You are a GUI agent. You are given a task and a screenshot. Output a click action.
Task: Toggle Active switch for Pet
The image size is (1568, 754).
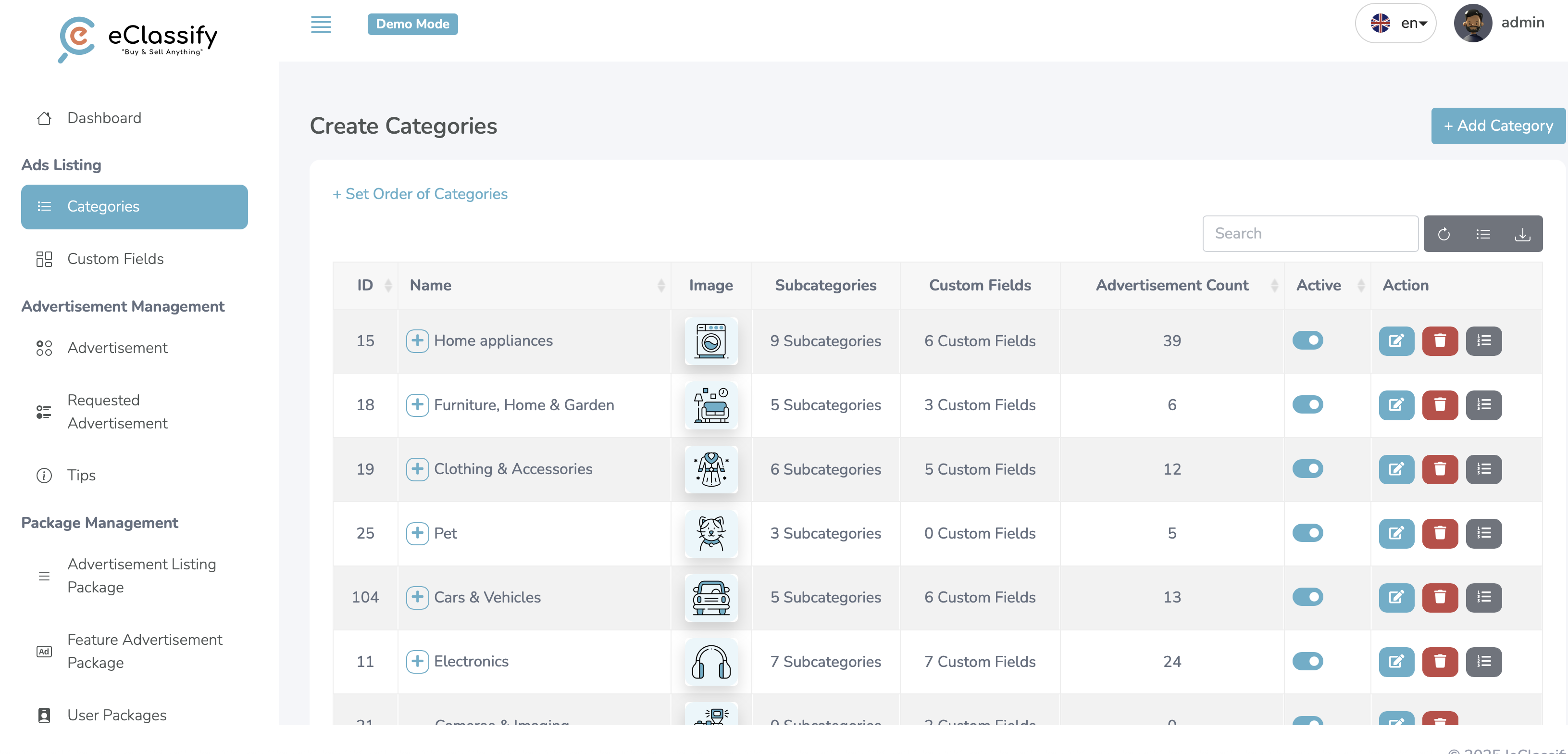click(x=1307, y=533)
